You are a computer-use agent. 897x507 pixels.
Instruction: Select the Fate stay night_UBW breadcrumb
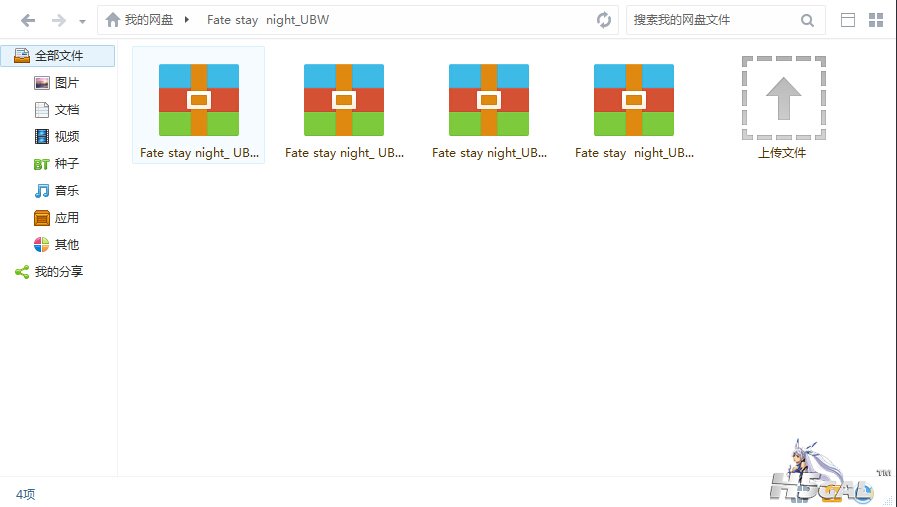[x=268, y=20]
